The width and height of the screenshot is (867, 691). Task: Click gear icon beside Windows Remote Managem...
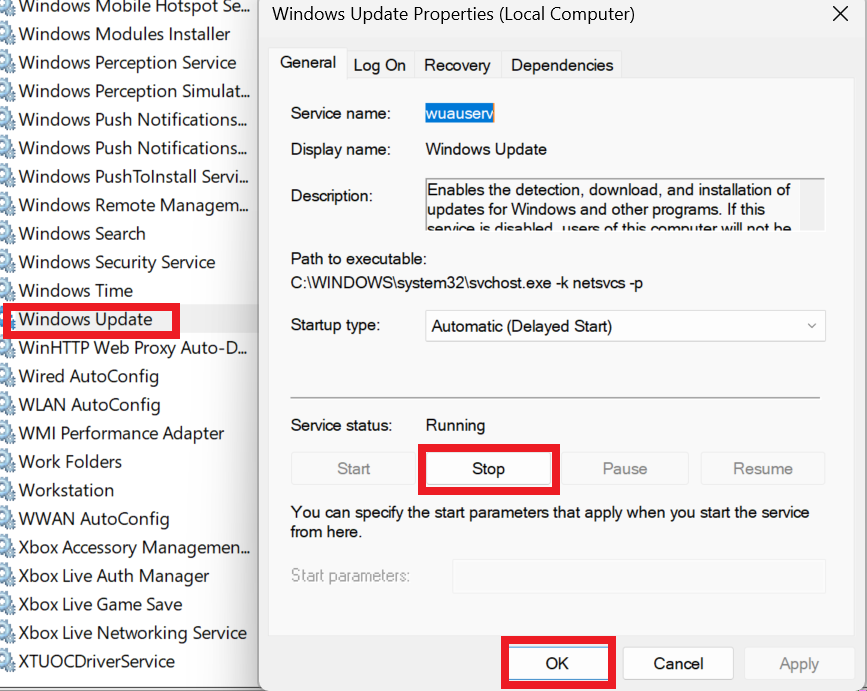(x=7, y=205)
